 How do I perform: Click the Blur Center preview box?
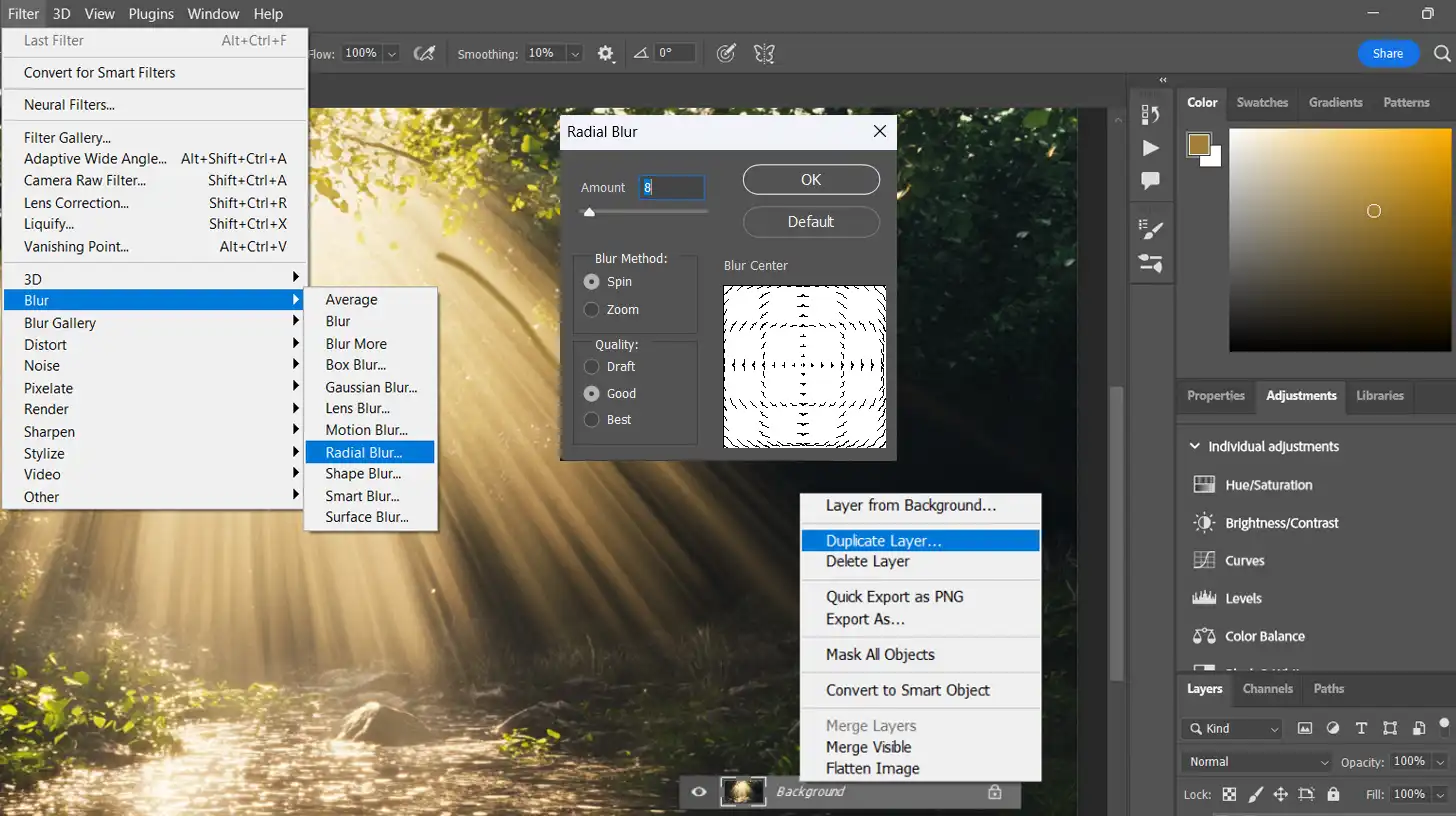pyautogui.click(x=805, y=366)
